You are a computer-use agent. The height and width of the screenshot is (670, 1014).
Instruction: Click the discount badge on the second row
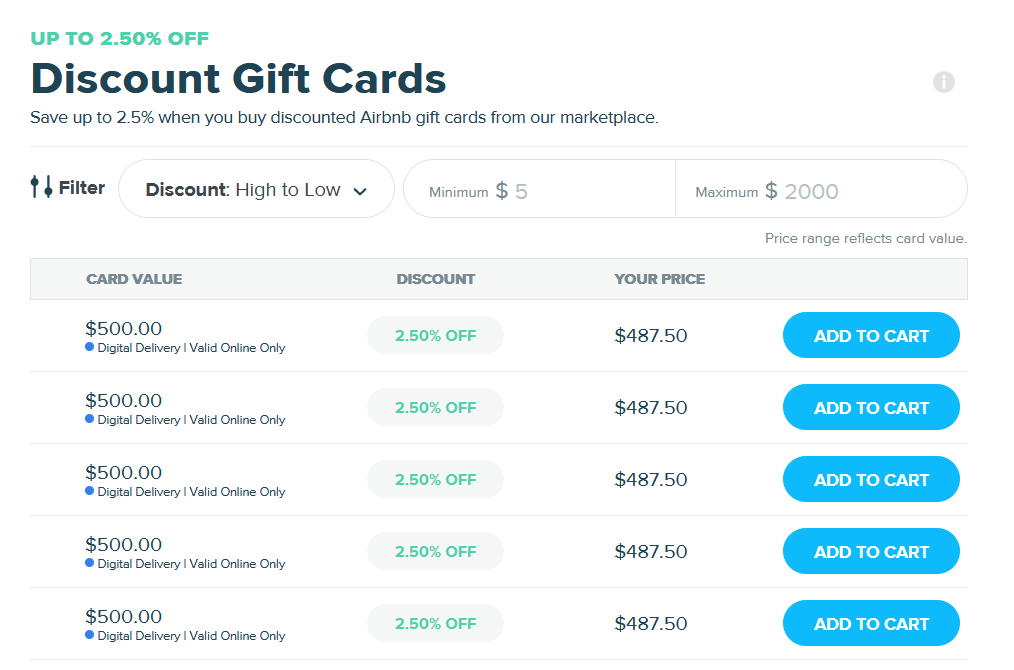point(435,407)
